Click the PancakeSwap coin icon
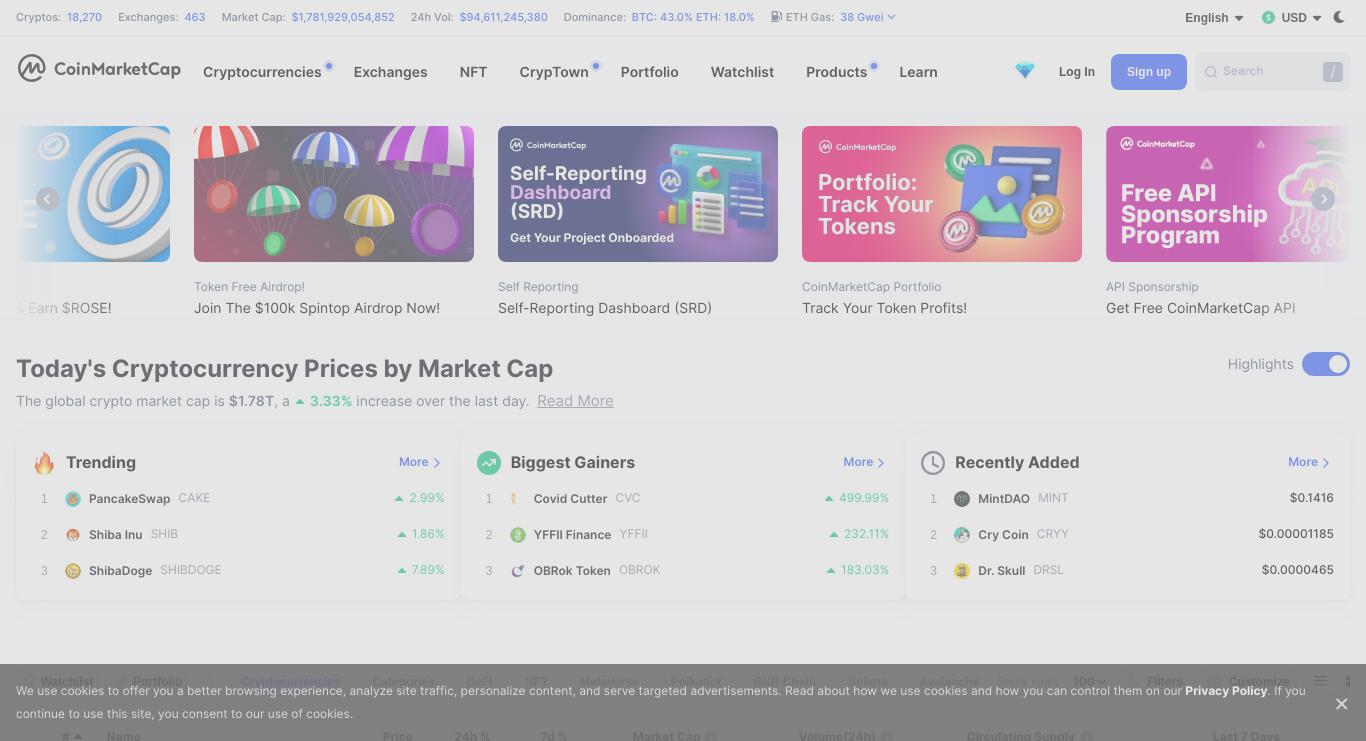The image size is (1366, 741). (x=73, y=499)
